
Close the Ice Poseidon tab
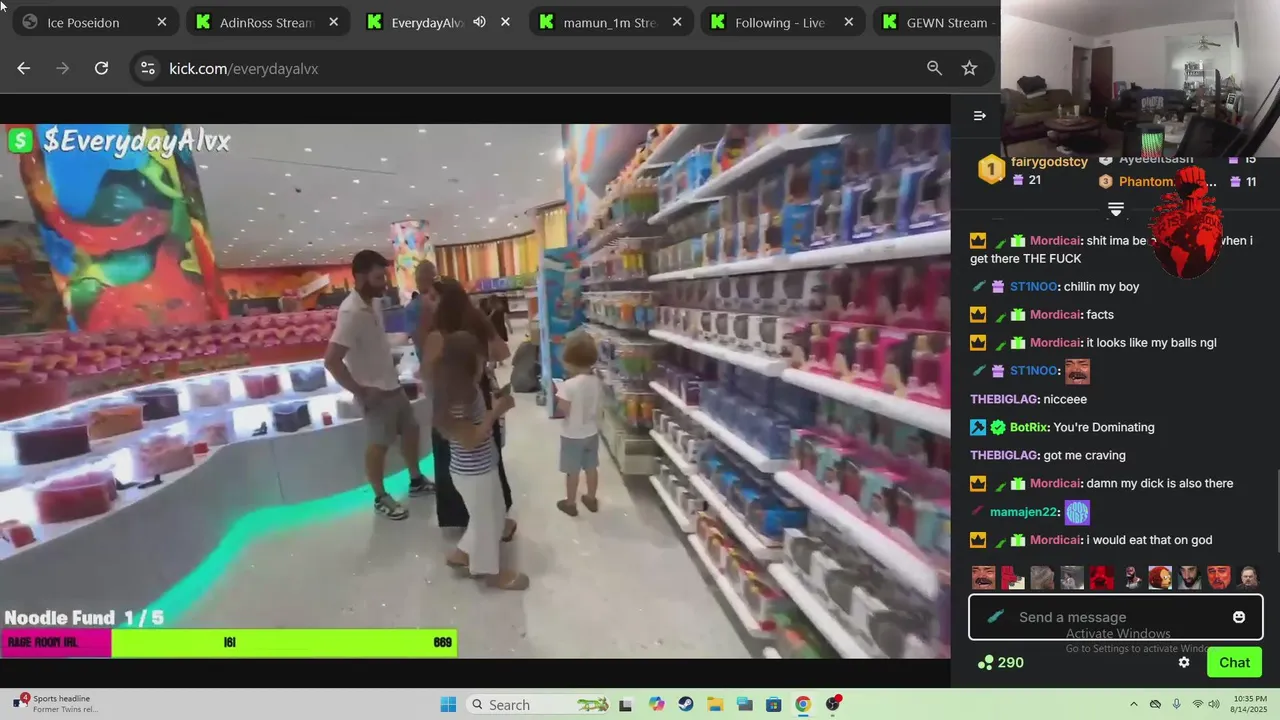pyautogui.click(x=162, y=22)
